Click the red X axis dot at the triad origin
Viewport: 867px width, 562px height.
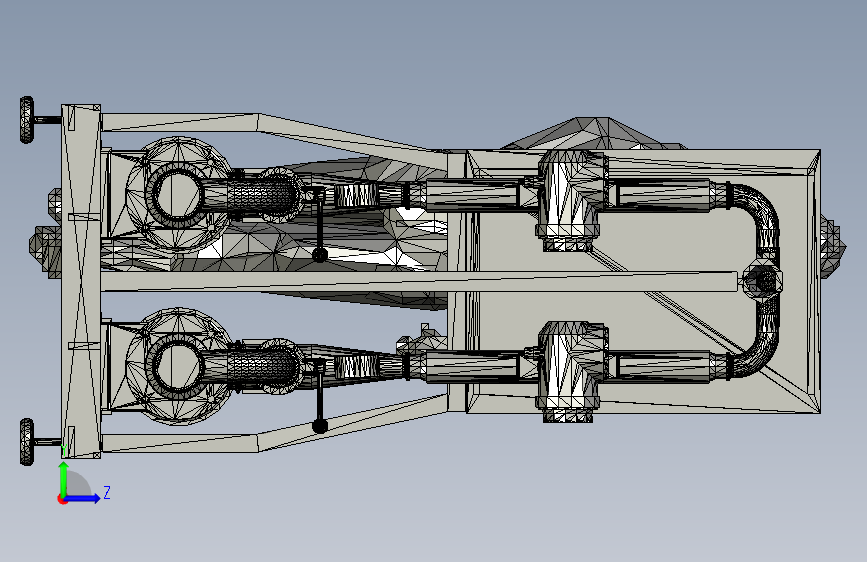[x=62, y=499]
